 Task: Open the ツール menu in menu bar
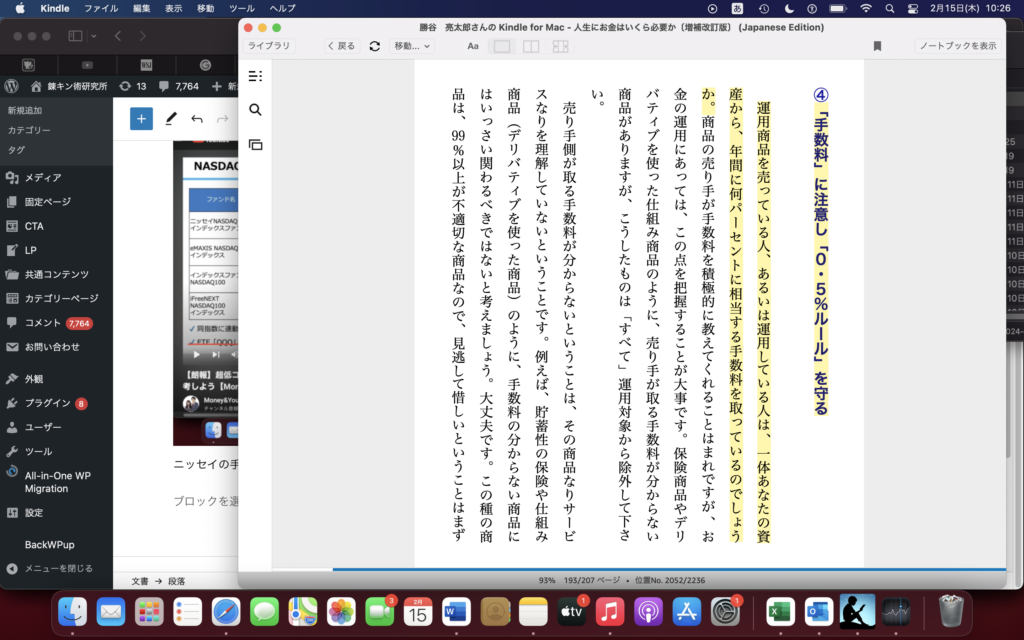(x=241, y=8)
